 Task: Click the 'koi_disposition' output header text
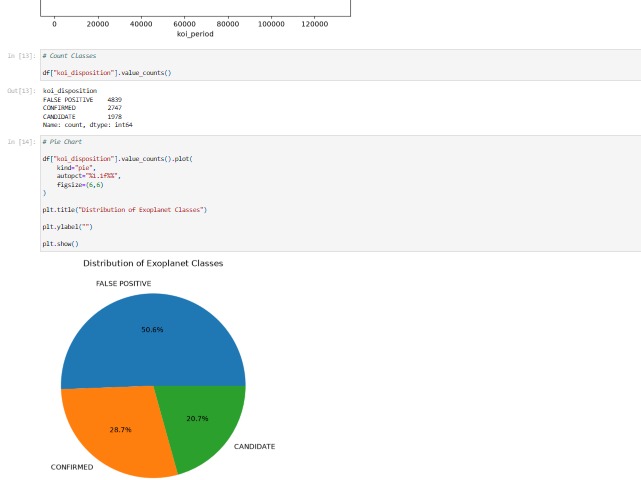[70, 91]
